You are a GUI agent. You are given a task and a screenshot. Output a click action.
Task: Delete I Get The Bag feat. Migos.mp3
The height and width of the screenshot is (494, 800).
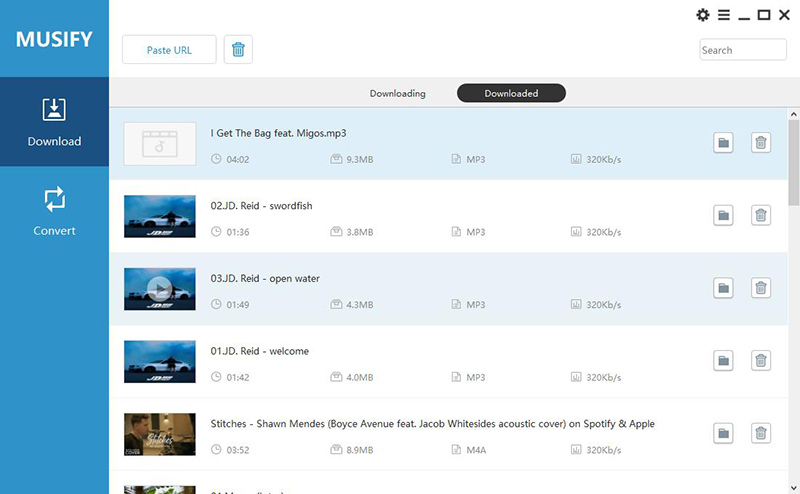[761, 143]
